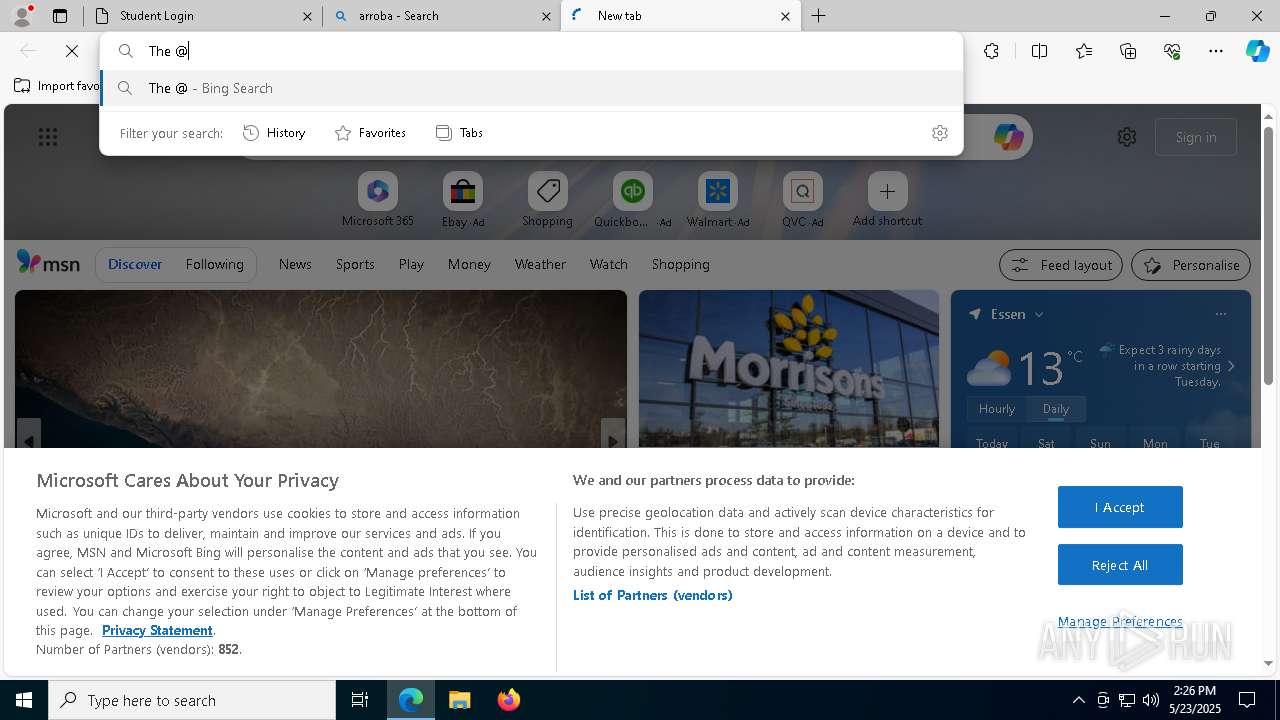Open Task View on the taskbar
The image size is (1280, 720).
tap(360, 700)
